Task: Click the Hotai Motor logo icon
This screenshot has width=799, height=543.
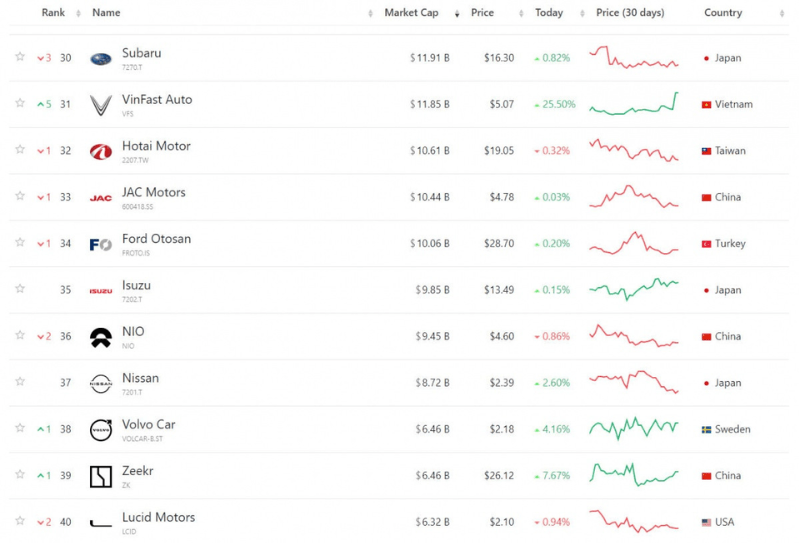Action: (x=101, y=151)
